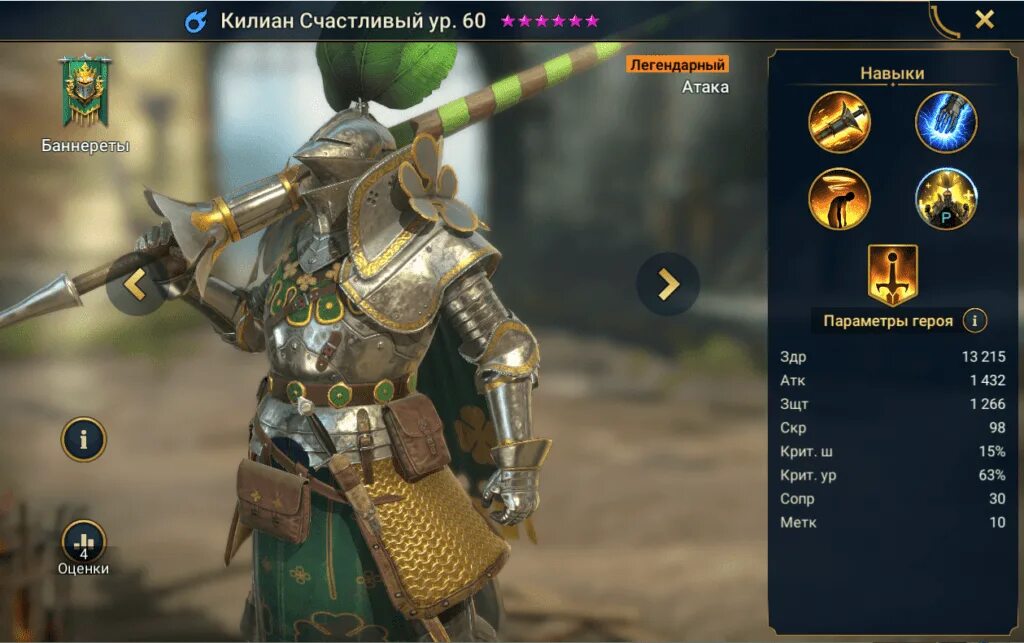Close the hero window with X

point(985,20)
